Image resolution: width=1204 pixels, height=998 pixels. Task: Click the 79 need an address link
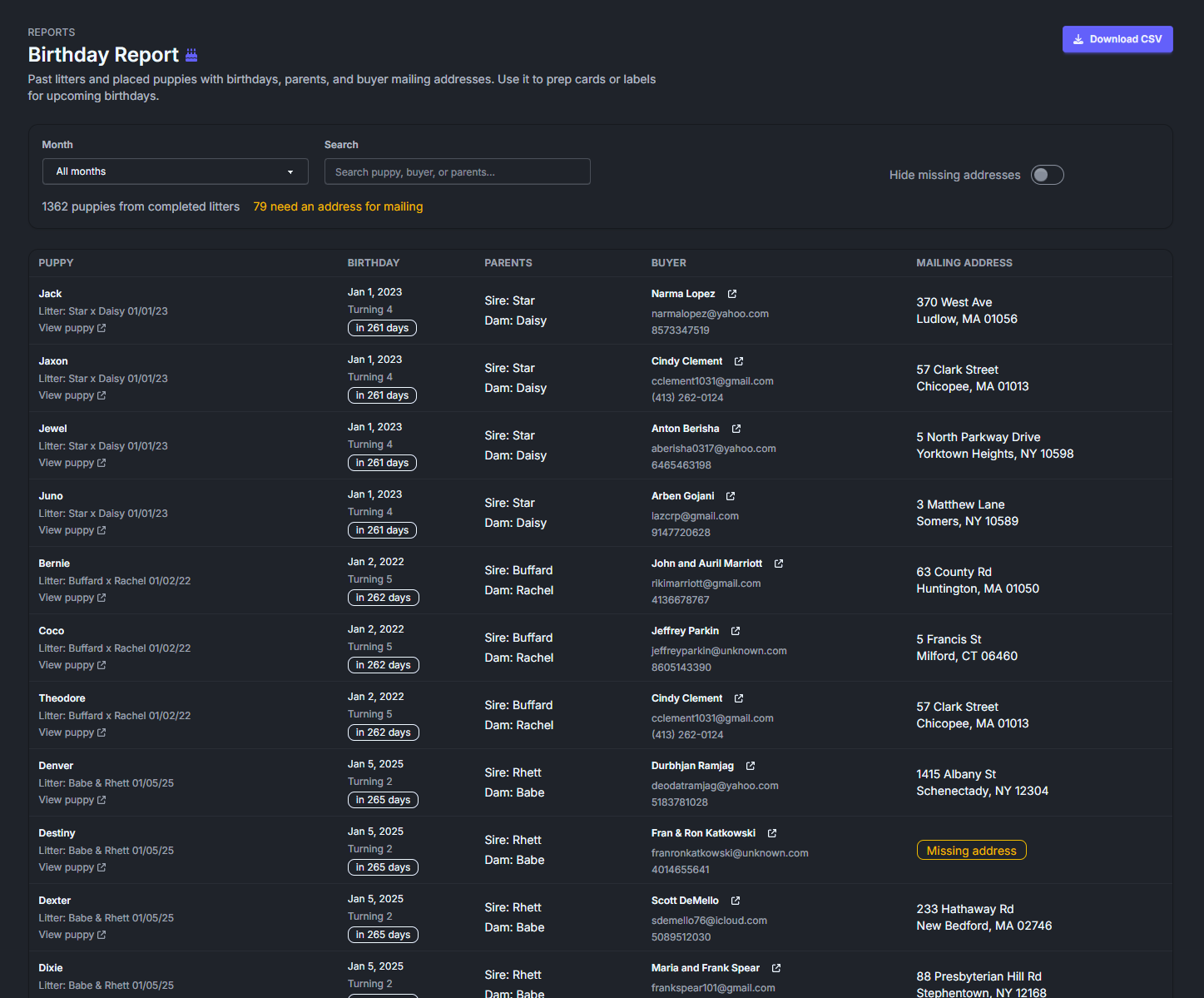338,206
